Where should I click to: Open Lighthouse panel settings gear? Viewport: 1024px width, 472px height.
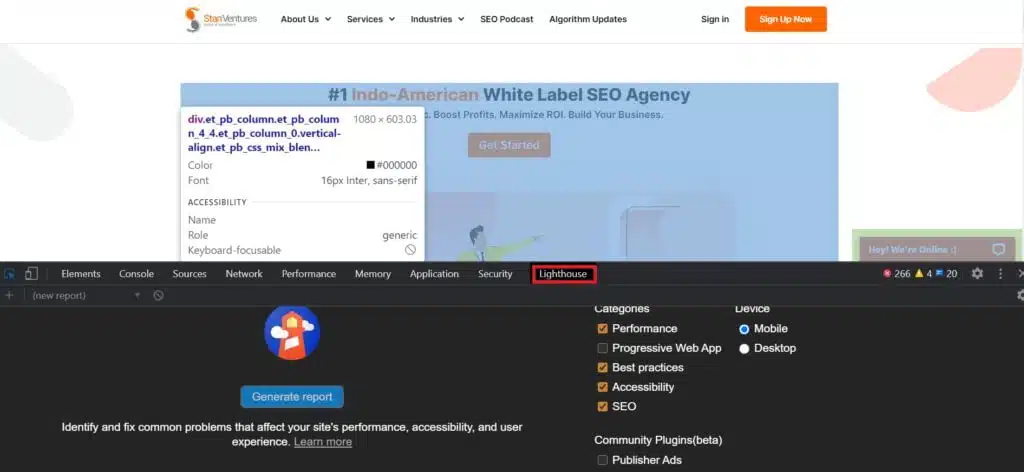point(1020,296)
